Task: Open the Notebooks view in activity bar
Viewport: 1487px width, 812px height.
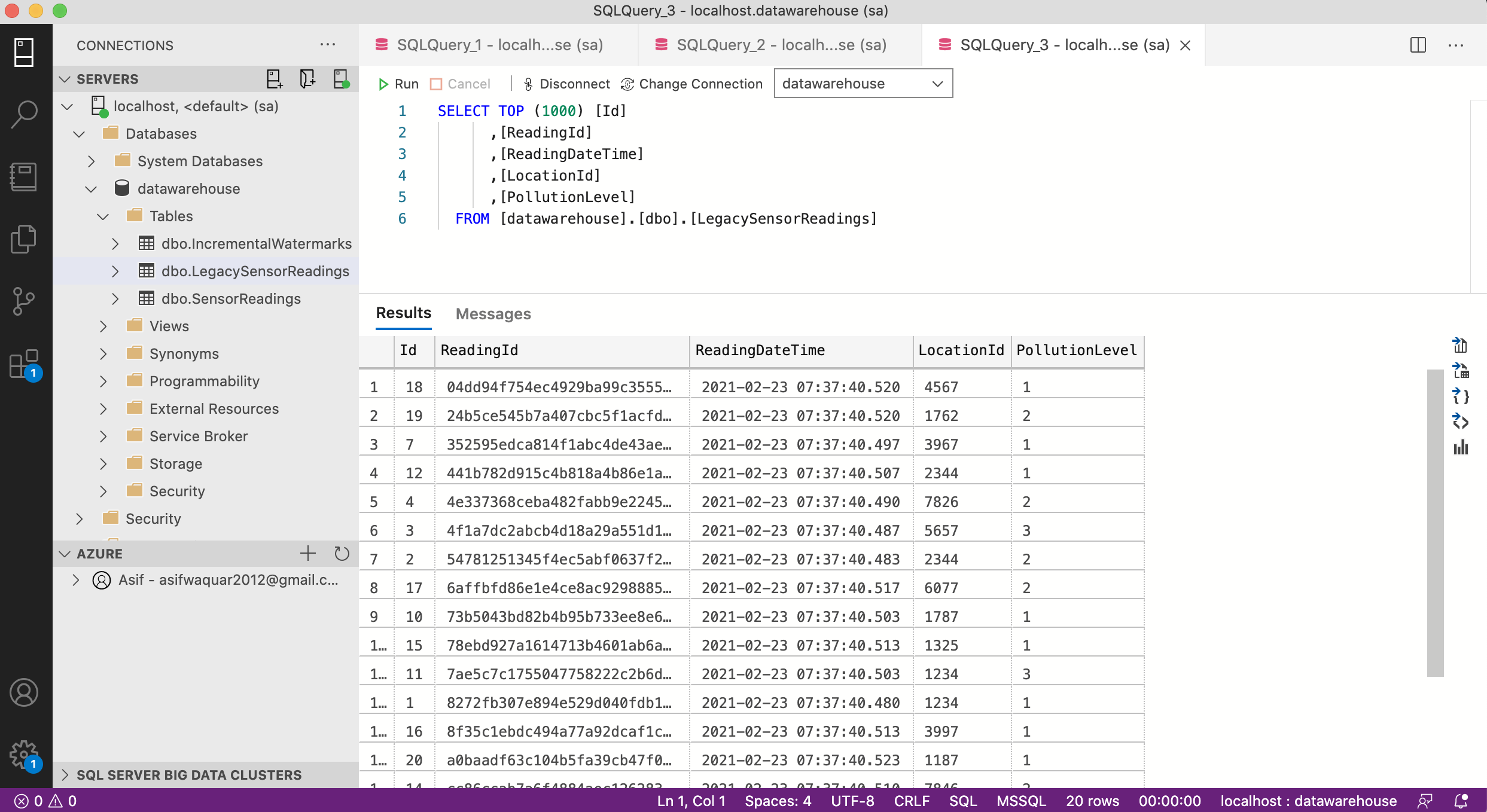Action: pos(24,176)
